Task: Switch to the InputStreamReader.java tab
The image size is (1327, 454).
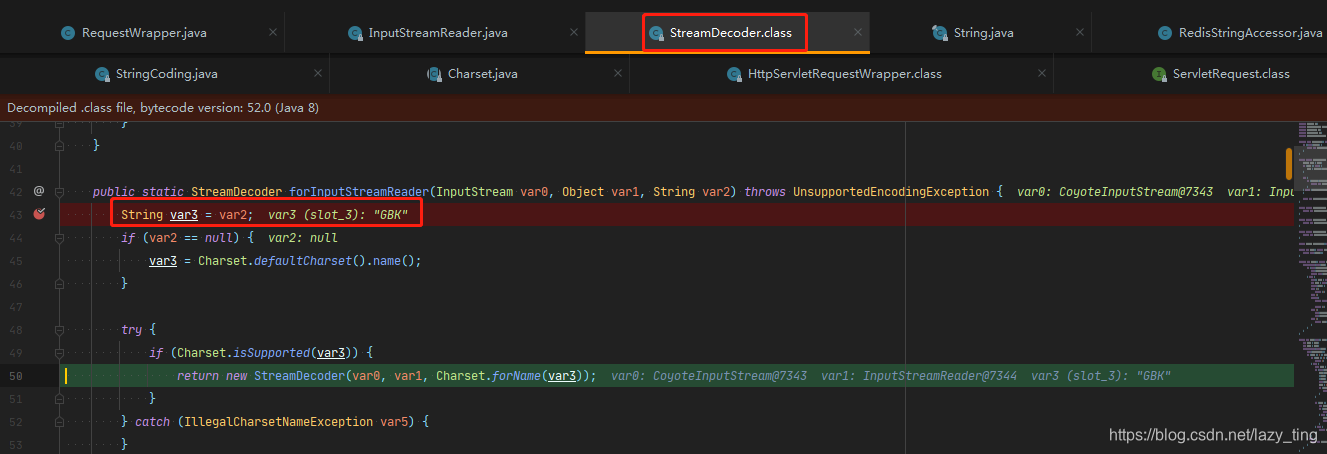Action: pyautogui.click(x=437, y=33)
